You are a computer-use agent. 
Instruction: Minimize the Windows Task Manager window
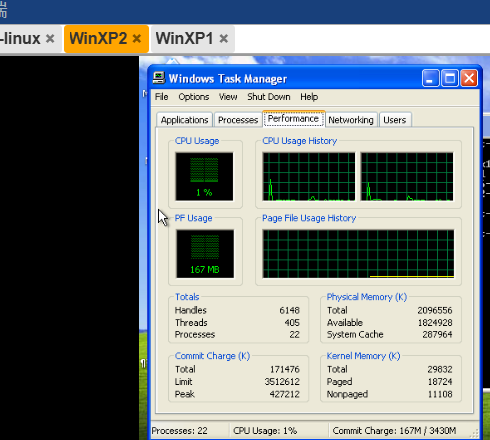tap(430, 78)
